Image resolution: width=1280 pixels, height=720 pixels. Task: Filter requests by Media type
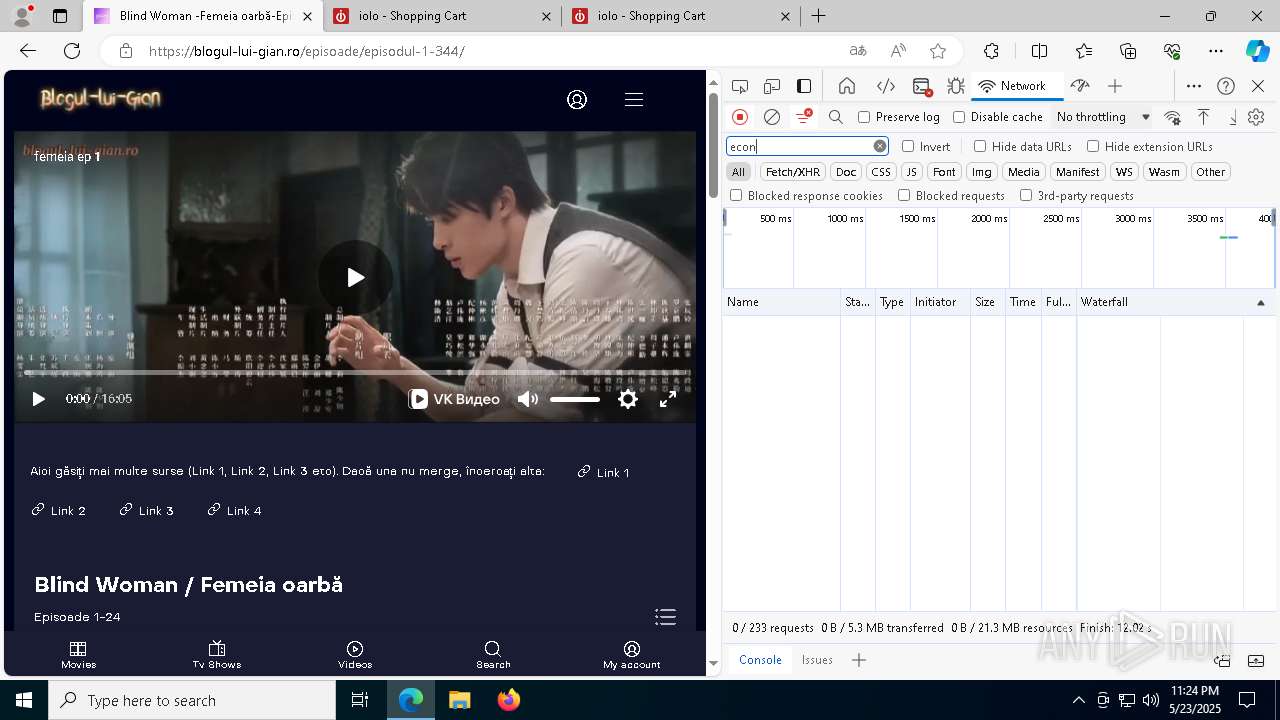point(1023,172)
